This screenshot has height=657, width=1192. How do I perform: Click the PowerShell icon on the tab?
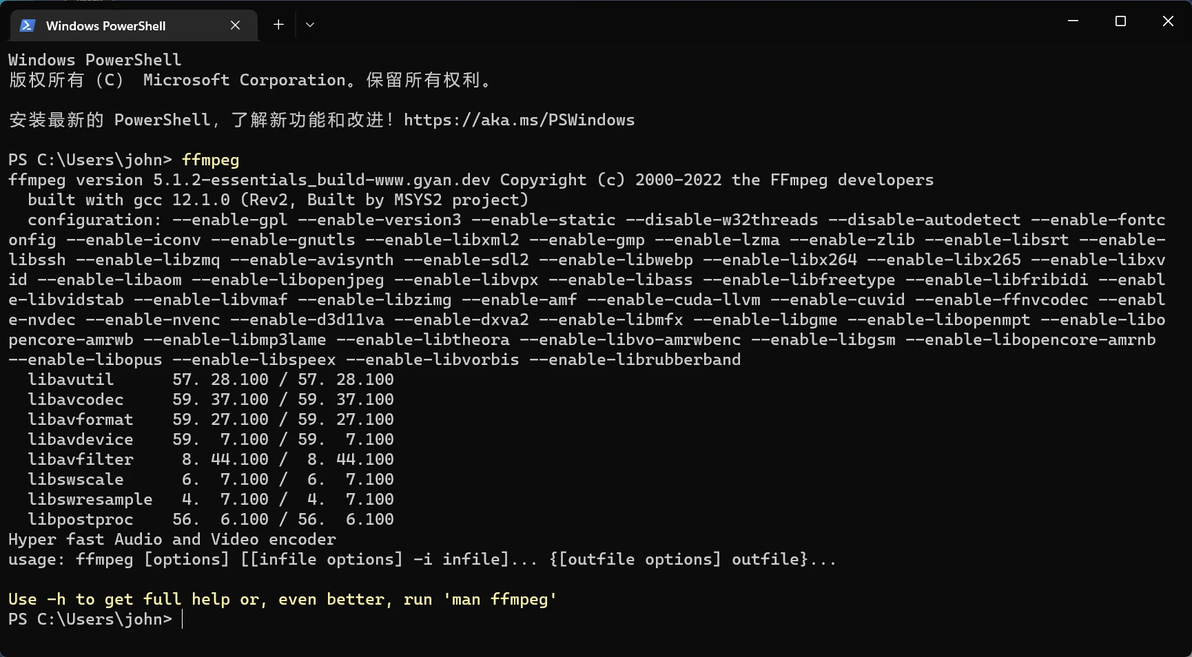point(27,25)
